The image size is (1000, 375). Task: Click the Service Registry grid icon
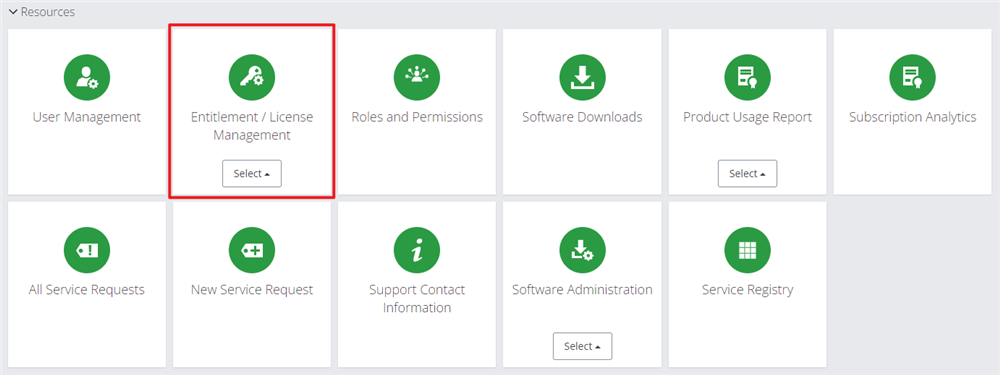(x=747, y=250)
